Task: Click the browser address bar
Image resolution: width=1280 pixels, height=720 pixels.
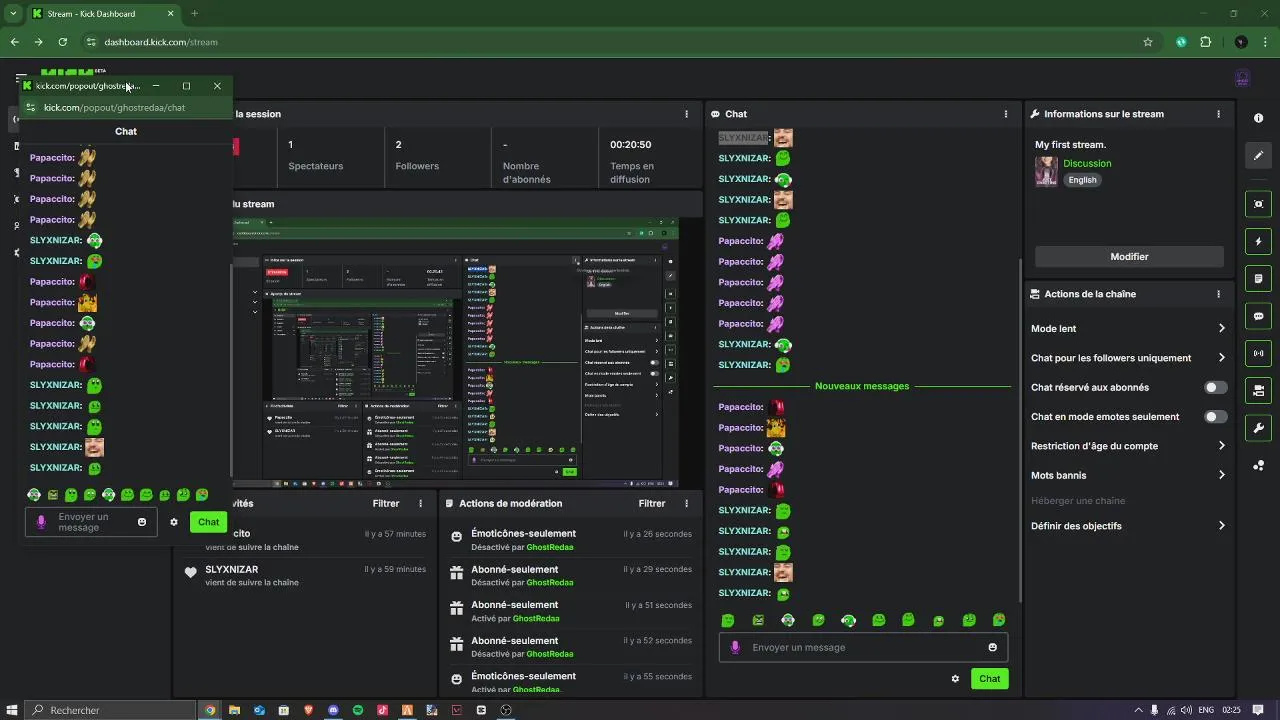Action: (610, 42)
